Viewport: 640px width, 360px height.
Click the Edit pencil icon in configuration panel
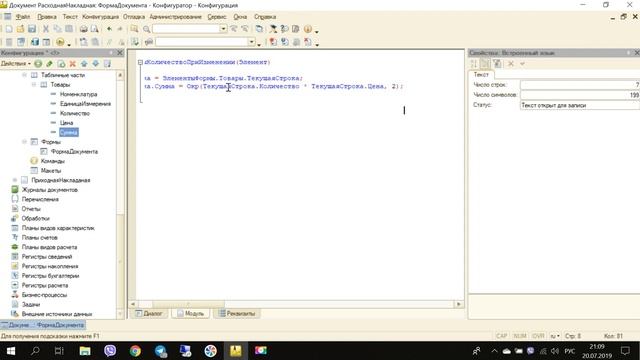point(49,64)
